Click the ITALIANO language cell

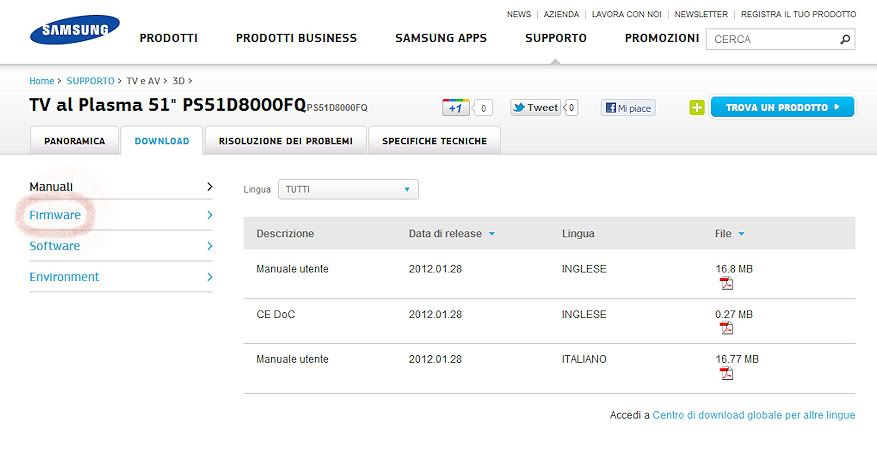click(x=584, y=359)
